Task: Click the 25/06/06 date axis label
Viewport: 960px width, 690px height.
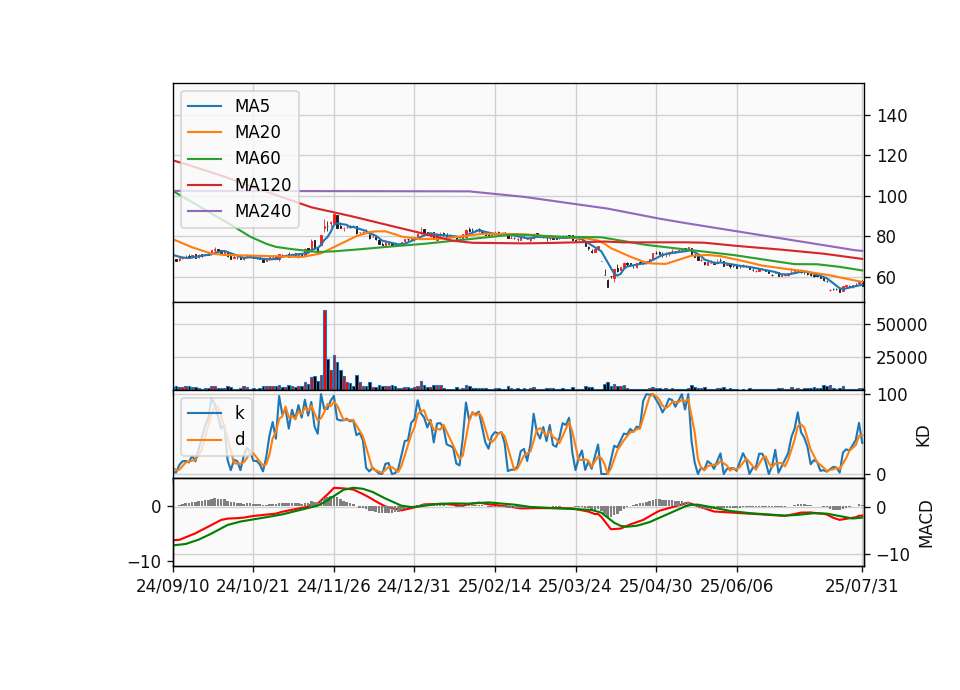Action: (737, 586)
